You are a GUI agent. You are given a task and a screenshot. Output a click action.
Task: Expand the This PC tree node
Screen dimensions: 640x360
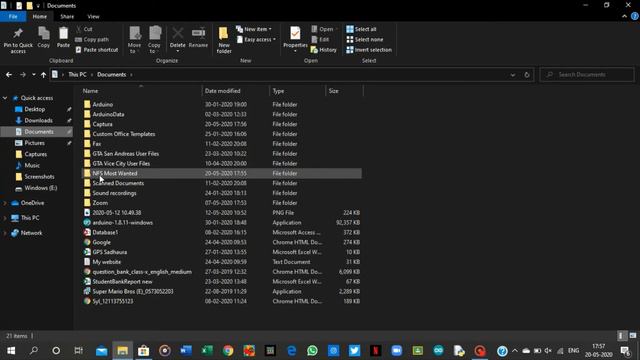pyautogui.click(x=5, y=218)
